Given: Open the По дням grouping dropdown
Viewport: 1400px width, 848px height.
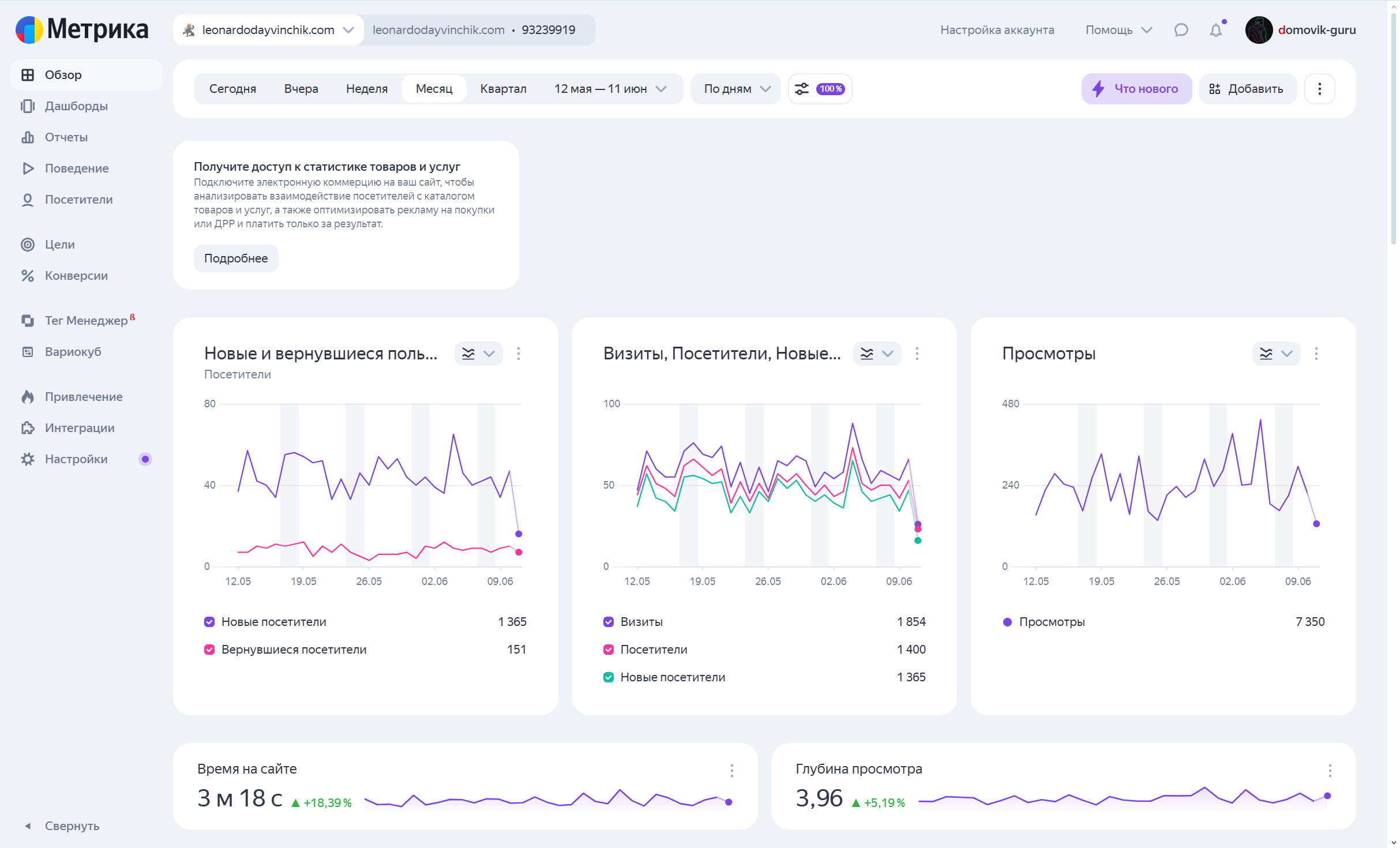Looking at the screenshot, I should pos(735,89).
